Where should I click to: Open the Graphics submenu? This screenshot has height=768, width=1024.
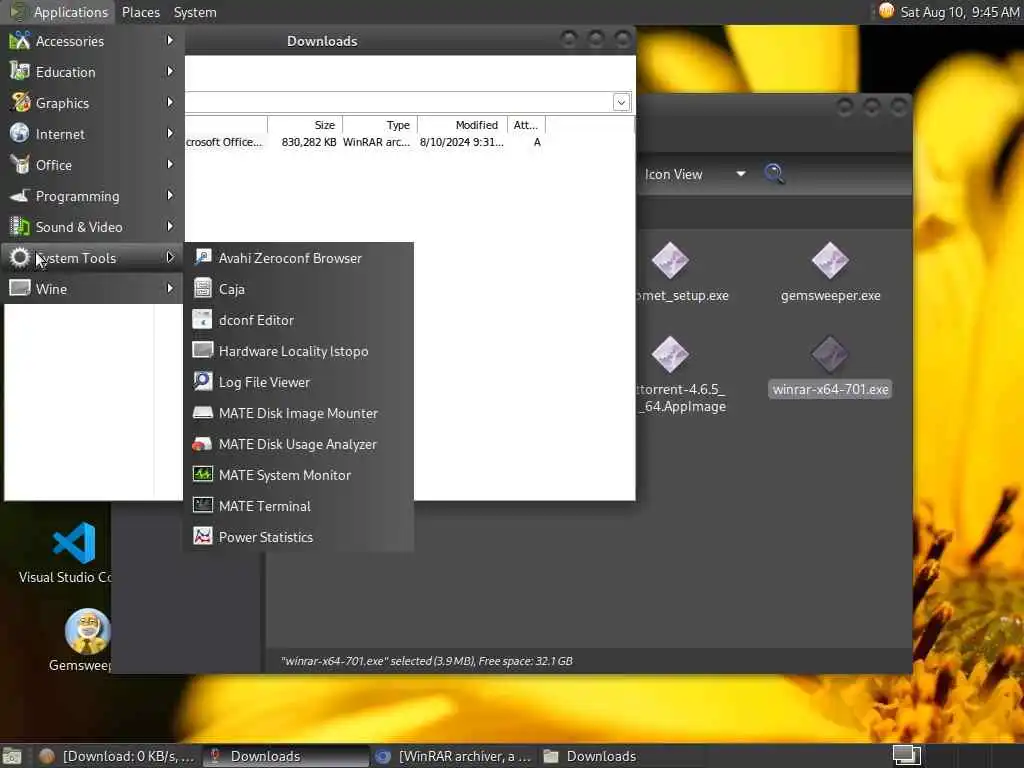click(x=92, y=103)
